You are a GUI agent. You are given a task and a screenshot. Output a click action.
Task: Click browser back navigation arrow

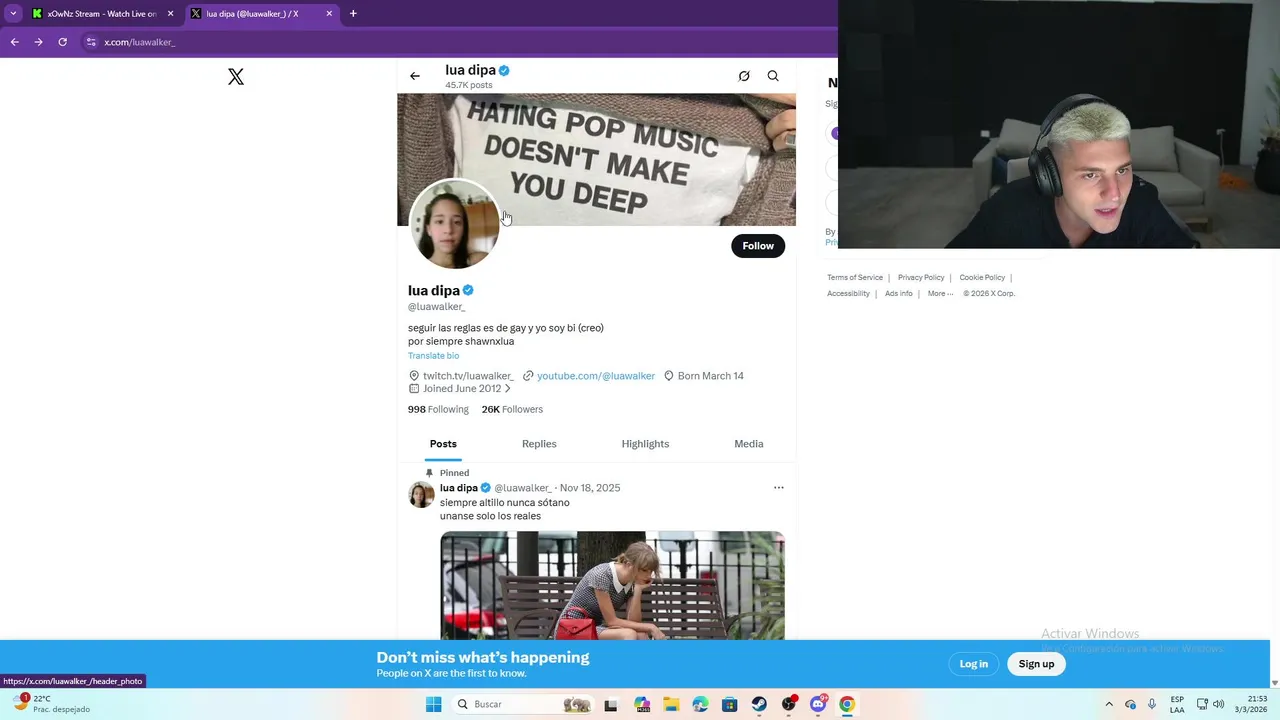pyautogui.click(x=14, y=42)
